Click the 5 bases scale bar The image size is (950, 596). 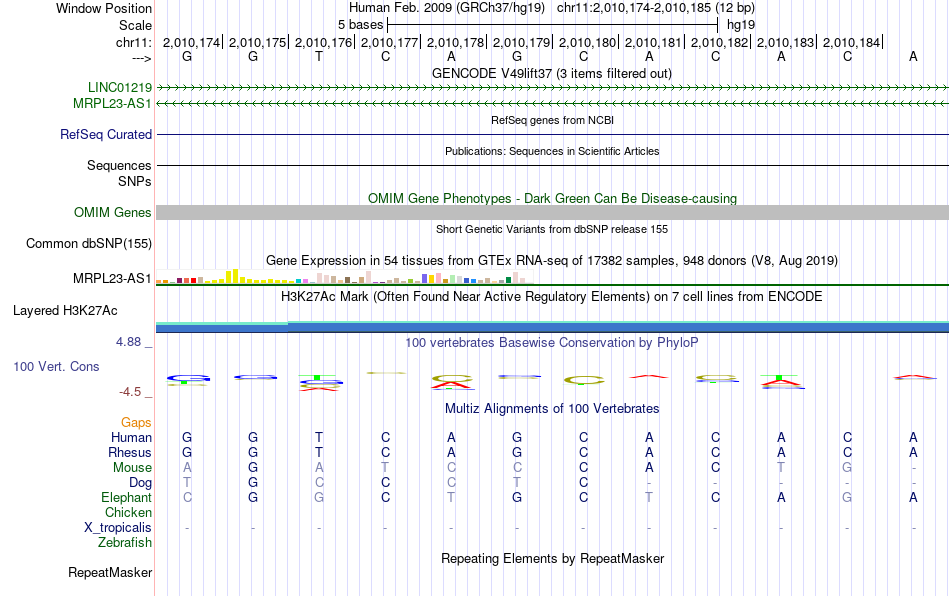click(553, 25)
